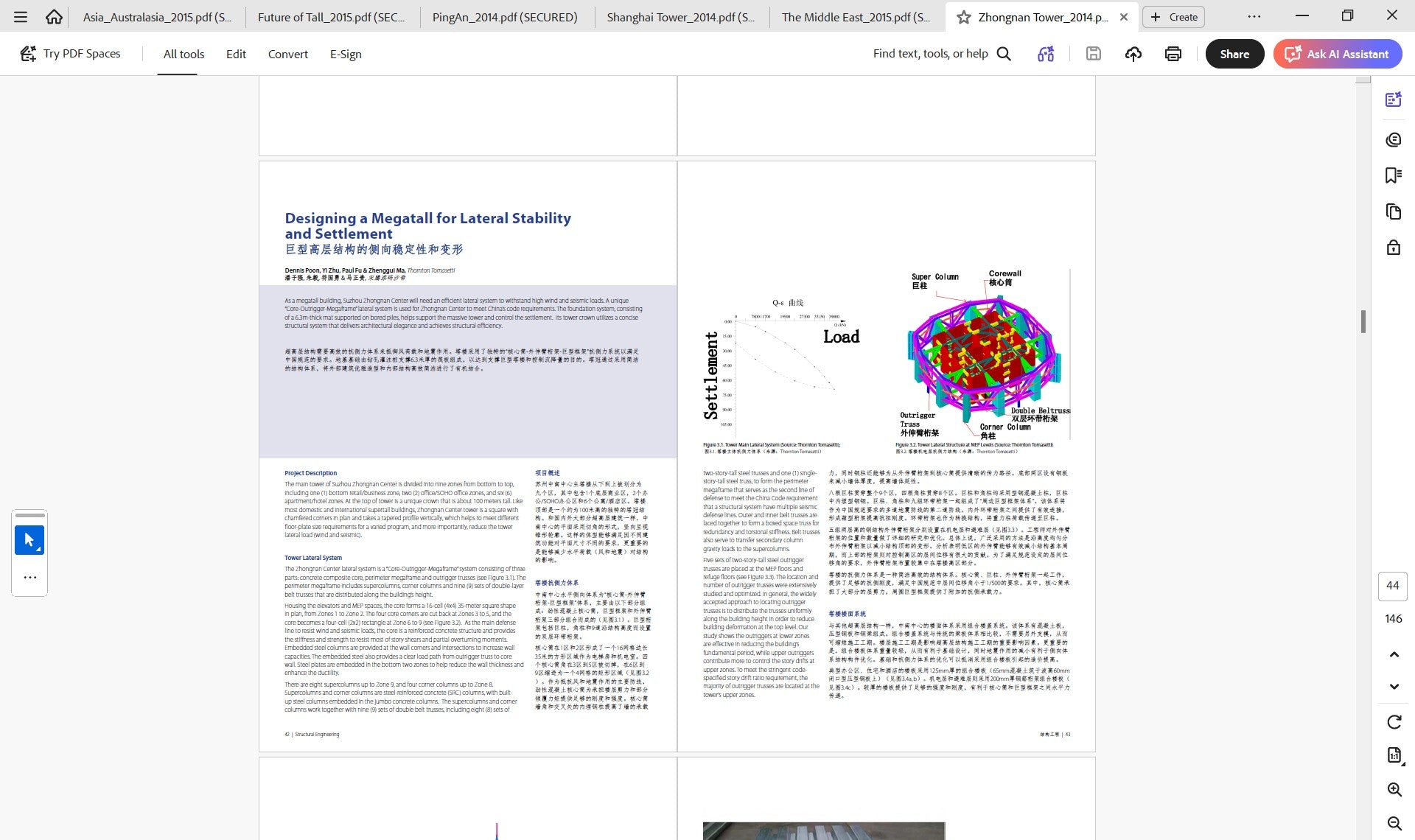Screen dimensions: 1415x840
Task: Open the hamburger main menu
Action: pos(21,16)
